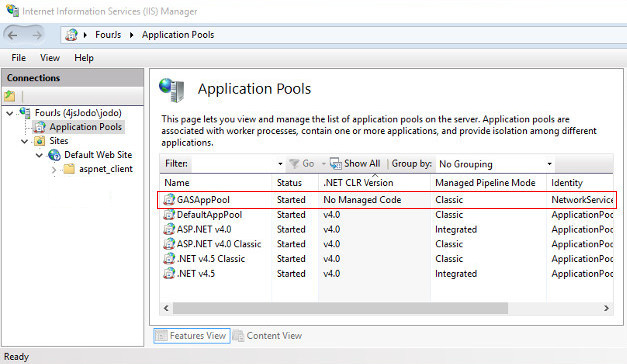
Task: Select Sites in Connections tree
Action: [59, 141]
